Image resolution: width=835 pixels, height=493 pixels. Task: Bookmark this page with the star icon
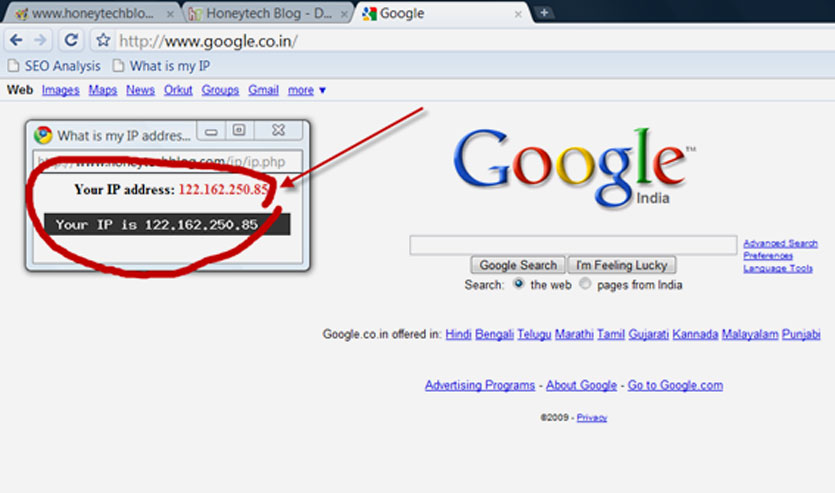pyautogui.click(x=103, y=40)
